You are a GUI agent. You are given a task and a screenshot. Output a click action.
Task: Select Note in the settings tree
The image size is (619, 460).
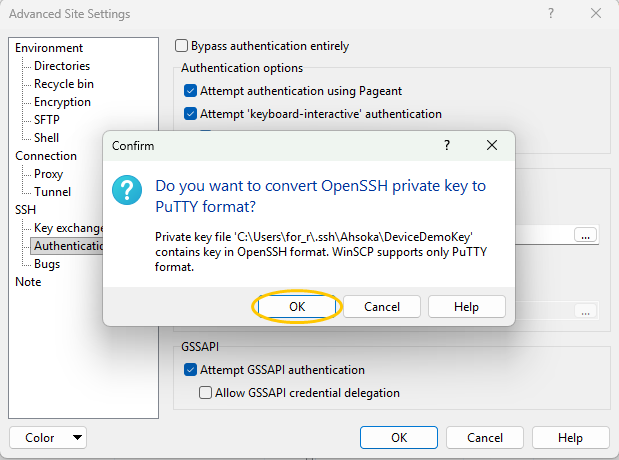point(28,282)
